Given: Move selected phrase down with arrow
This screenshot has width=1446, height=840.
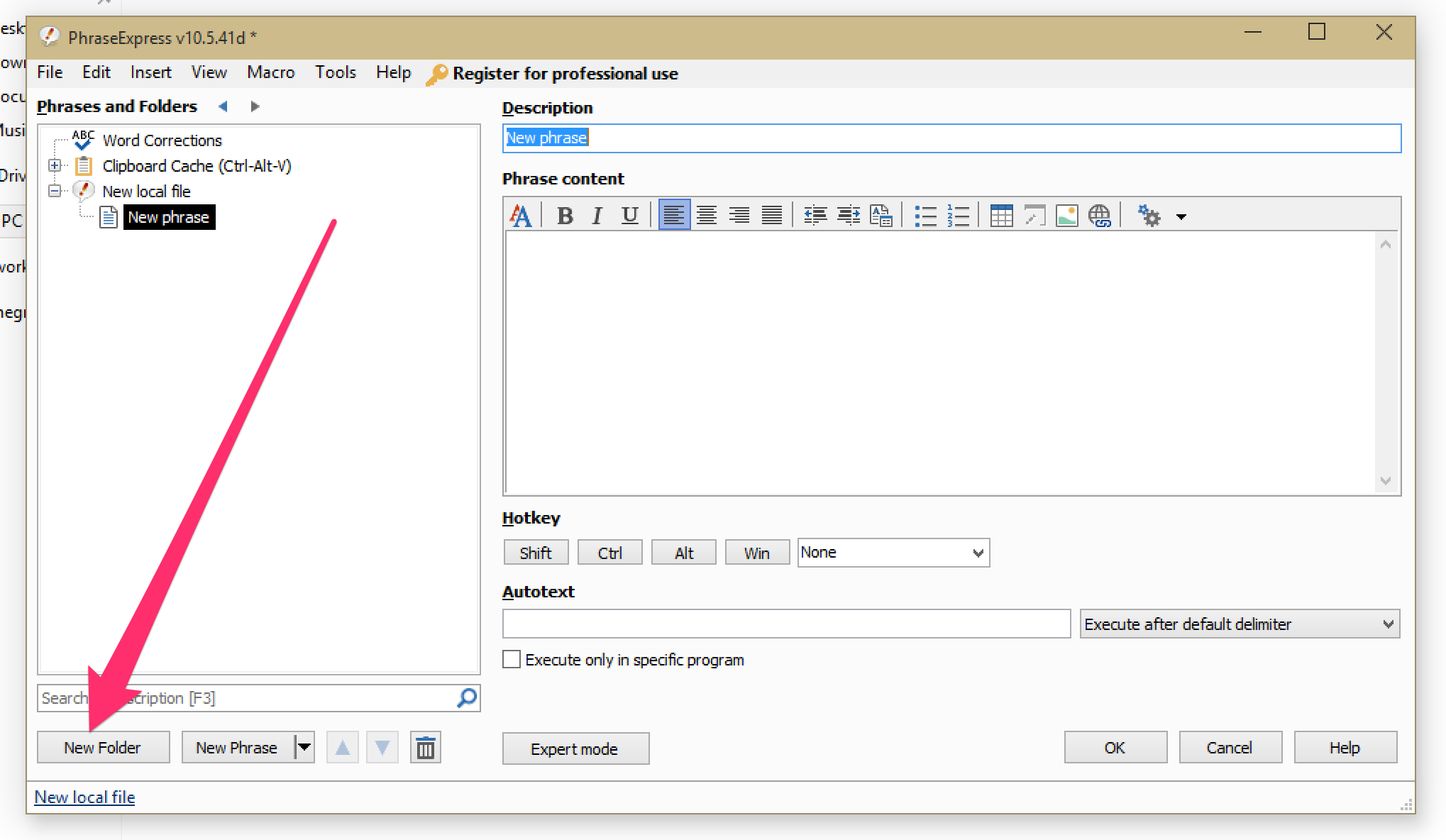Looking at the screenshot, I should pos(382,748).
